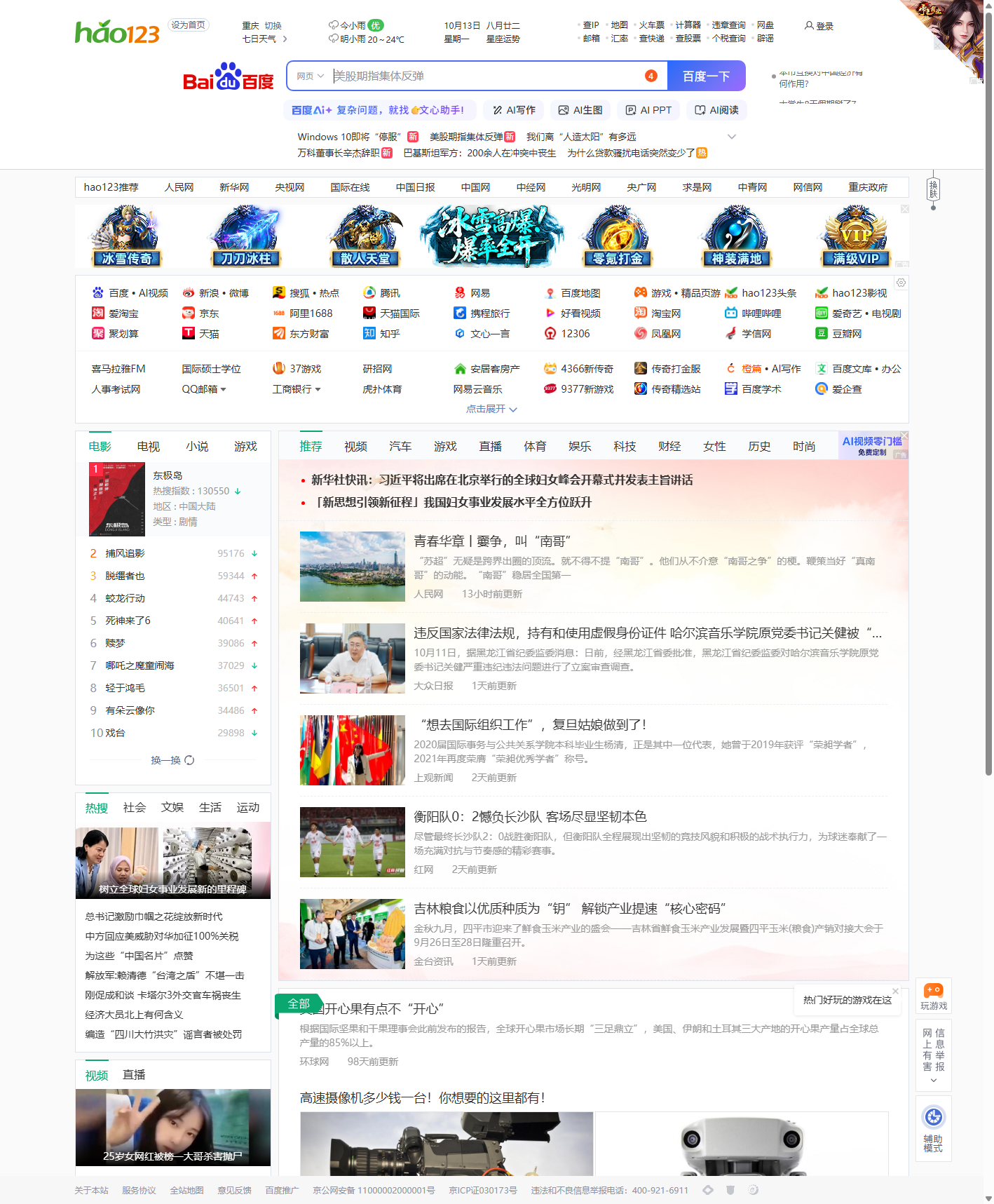994x1204 pixels.
Task: Click the 全部 green category tag
Action: coord(299,1004)
